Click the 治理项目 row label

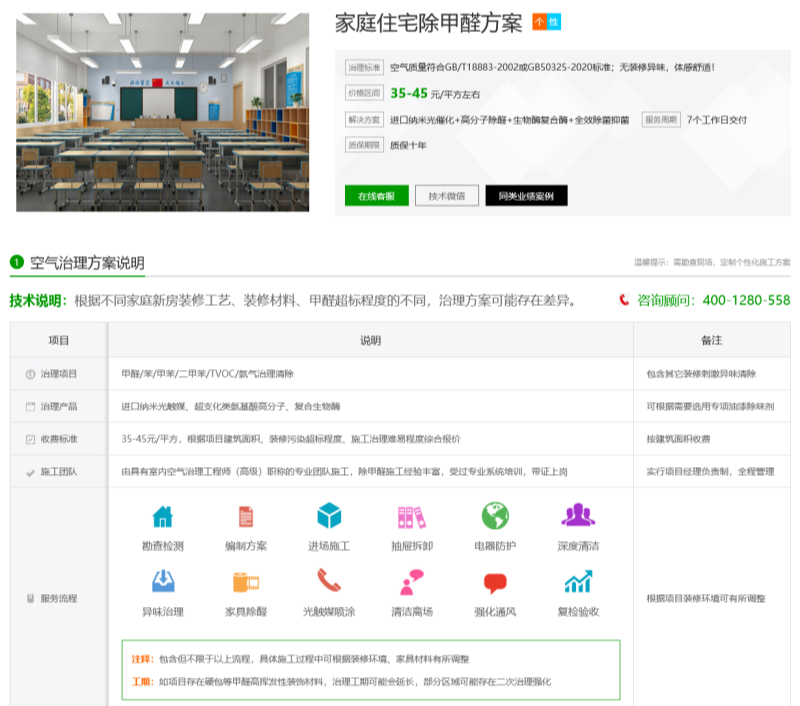[x=59, y=374]
